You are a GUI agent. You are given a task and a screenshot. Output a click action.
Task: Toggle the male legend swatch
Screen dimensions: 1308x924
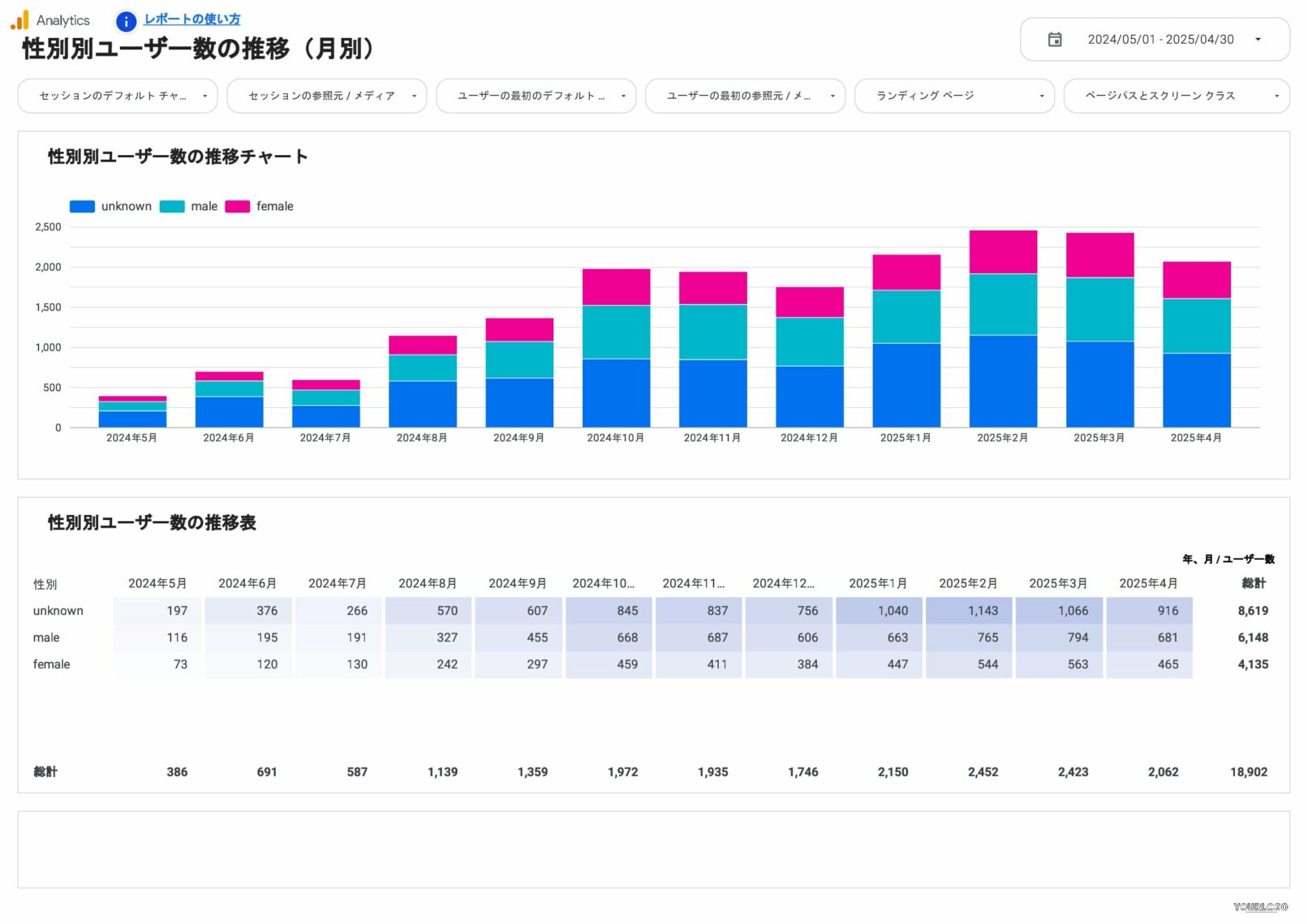coord(172,207)
